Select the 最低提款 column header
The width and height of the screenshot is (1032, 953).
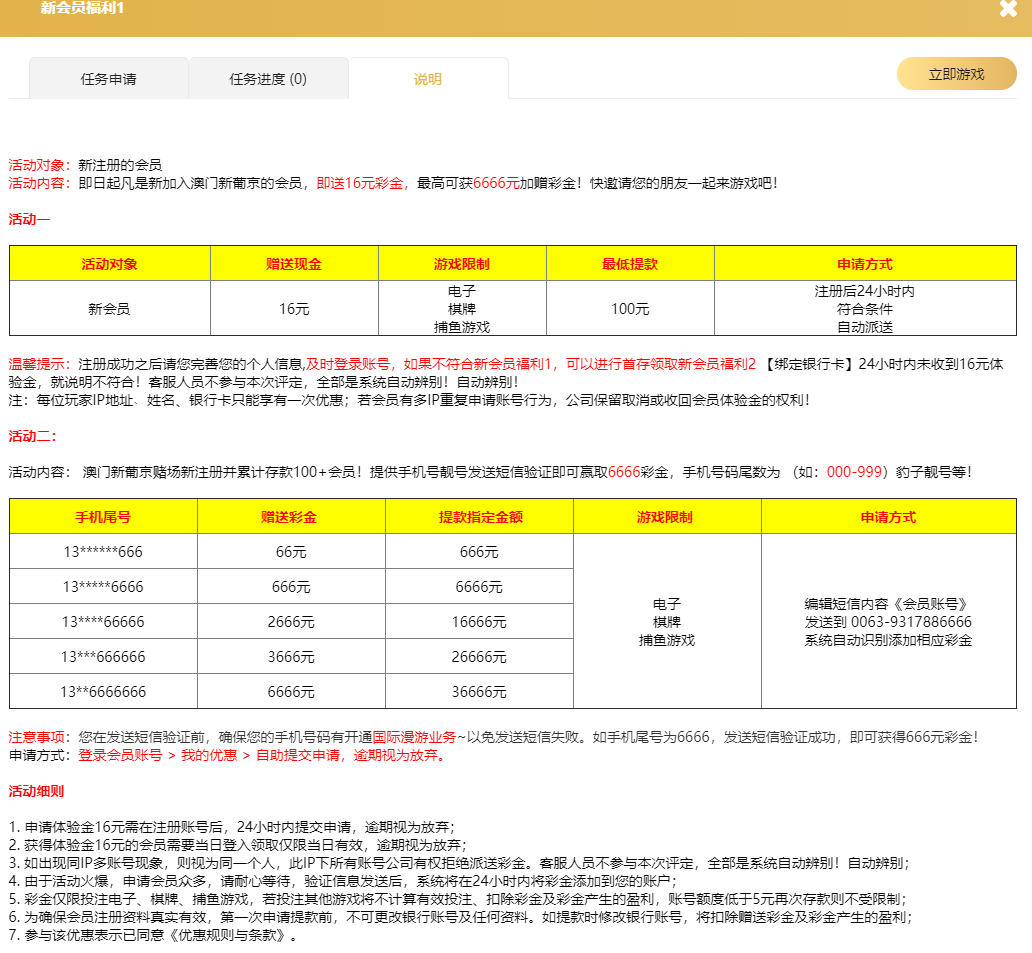coord(630,264)
